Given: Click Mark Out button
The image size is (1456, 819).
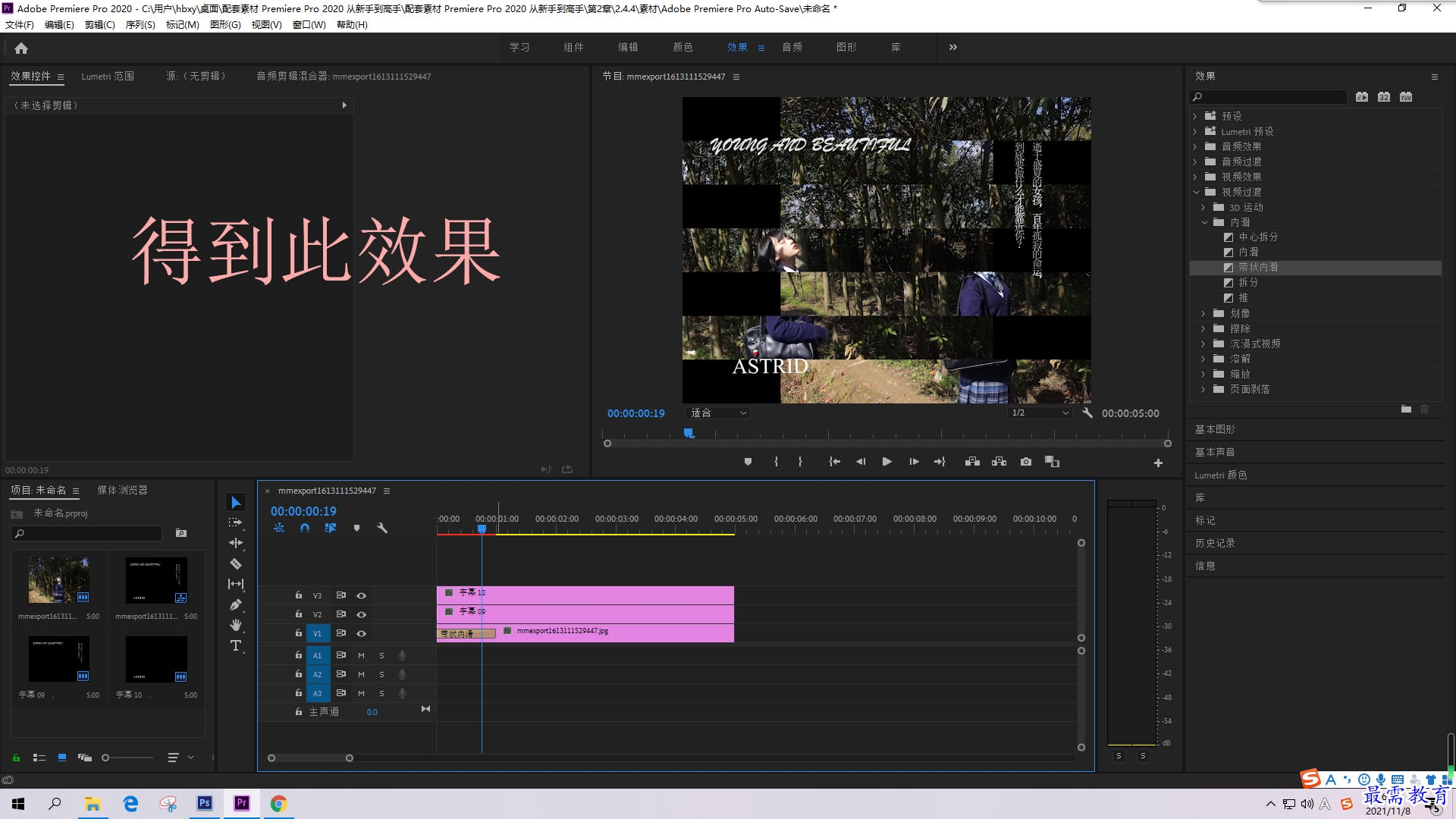Looking at the screenshot, I should (x=800, y=462).
